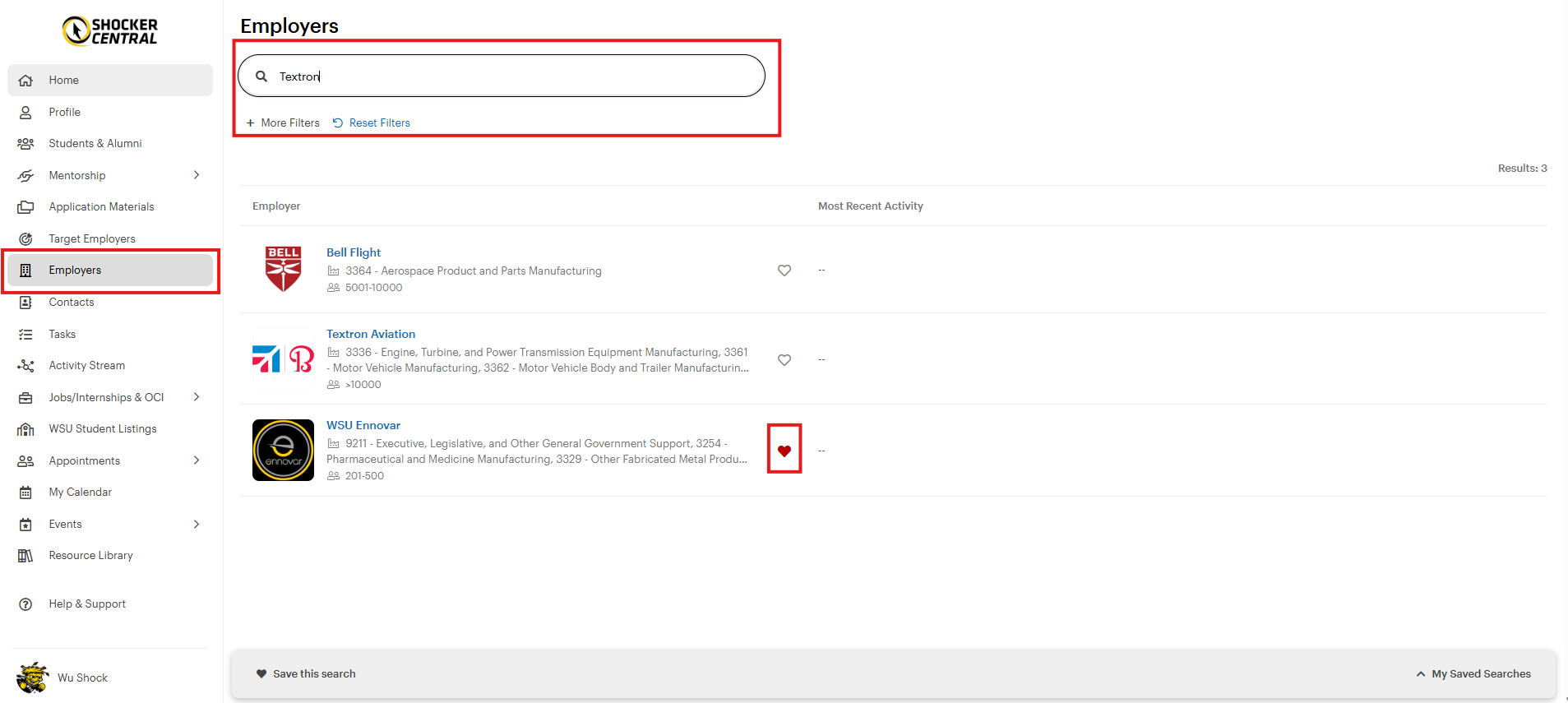This screenshot has width=1568, height=703.
Task: Favorite Textron Aviation with the heart
Action: point(784,360)
